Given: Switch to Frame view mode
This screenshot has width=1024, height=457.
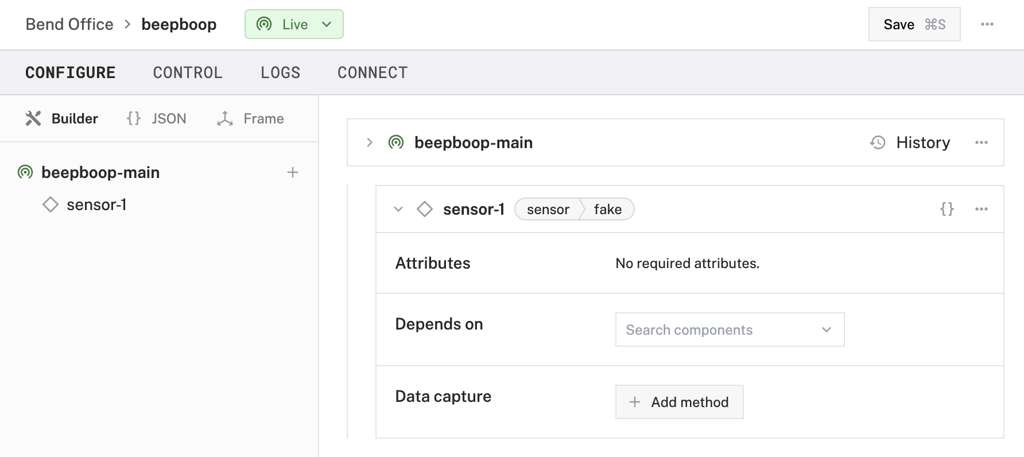Looking at the screenshot, I should 250,118.
